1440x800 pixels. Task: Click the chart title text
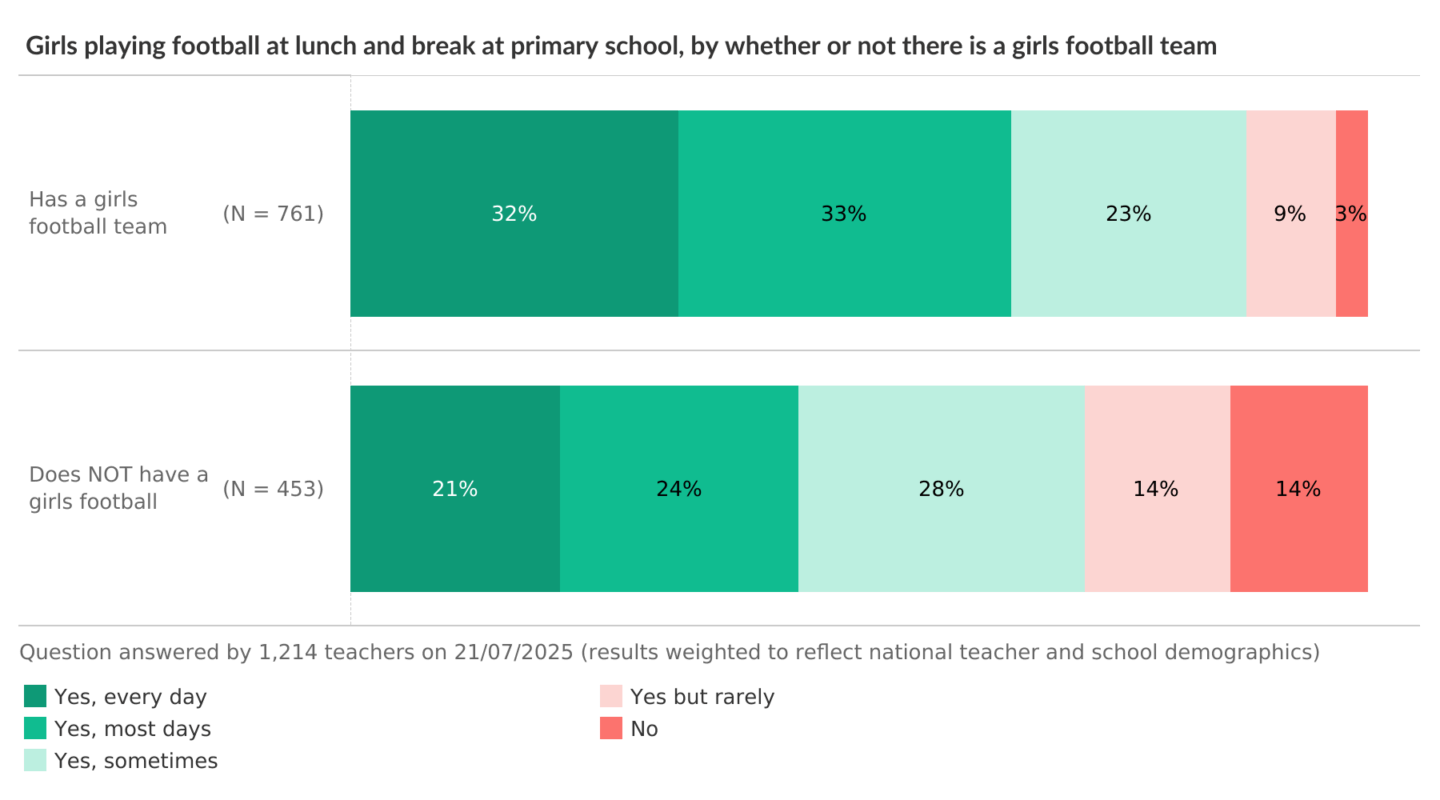pos(621,45)
